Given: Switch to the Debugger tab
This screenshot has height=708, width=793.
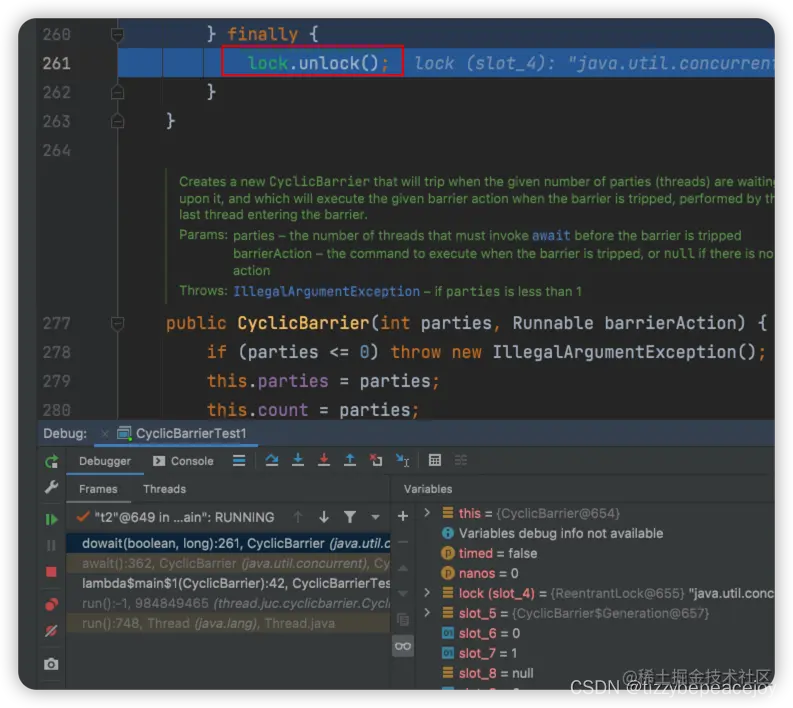Looking at the screenshot, I should click(105, 461).
